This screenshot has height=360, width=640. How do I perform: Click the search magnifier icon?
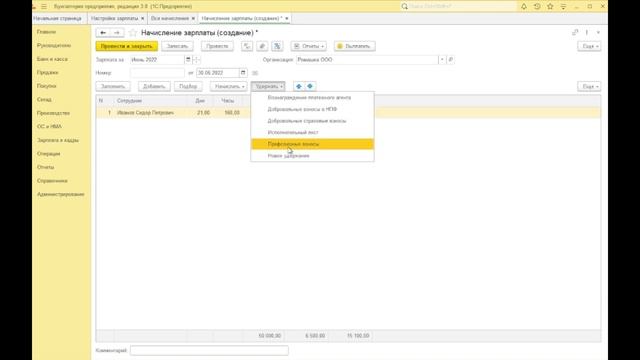point(404,7)
